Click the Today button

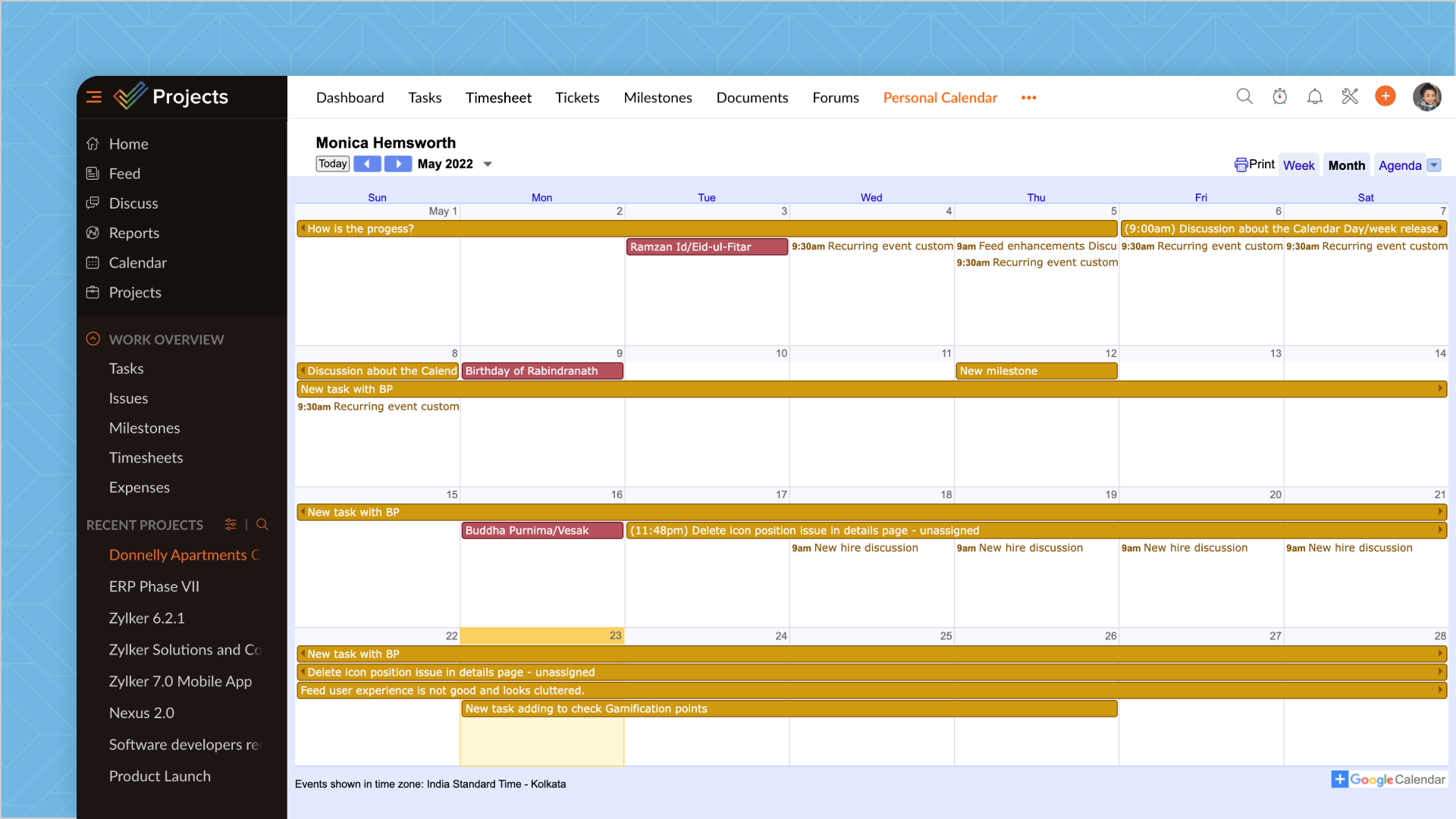332,164
